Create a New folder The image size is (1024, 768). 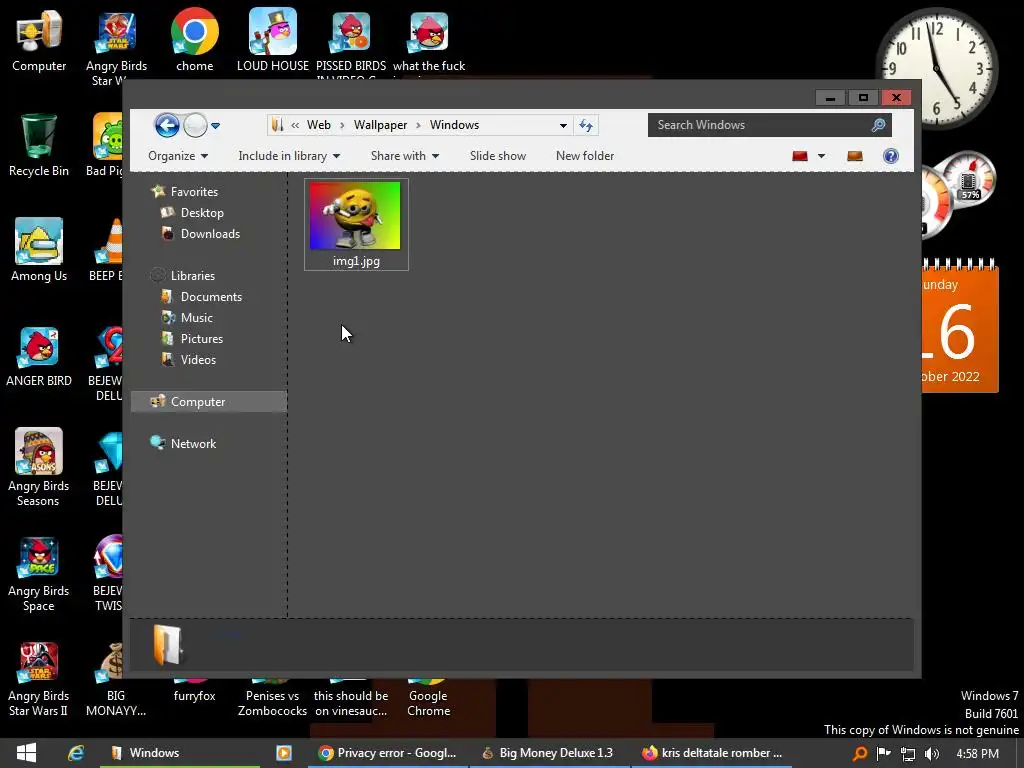click(584, 155)
